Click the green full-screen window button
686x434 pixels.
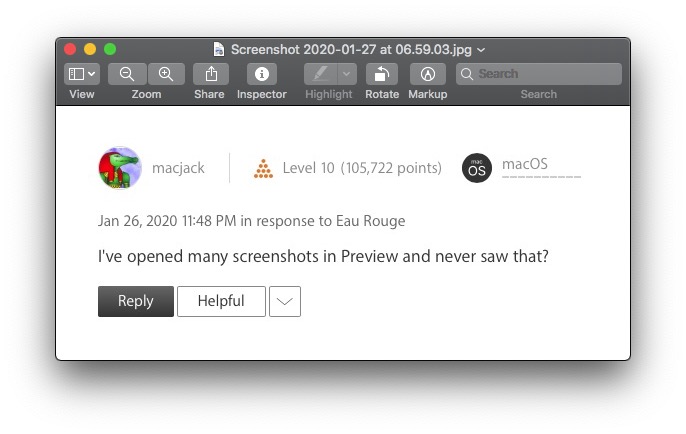[110, 49]
